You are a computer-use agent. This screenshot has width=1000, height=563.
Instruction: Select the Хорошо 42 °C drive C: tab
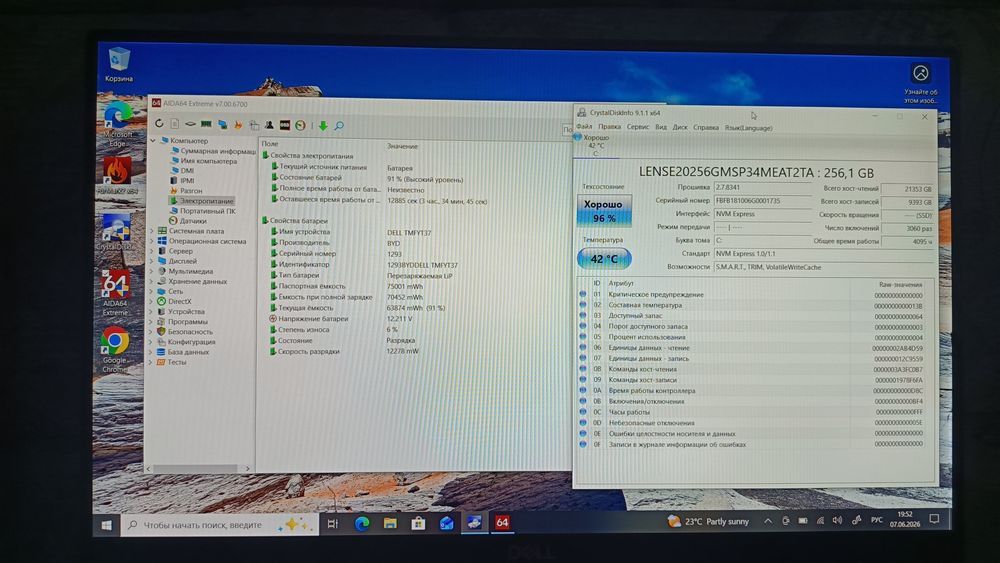[596, 145]
